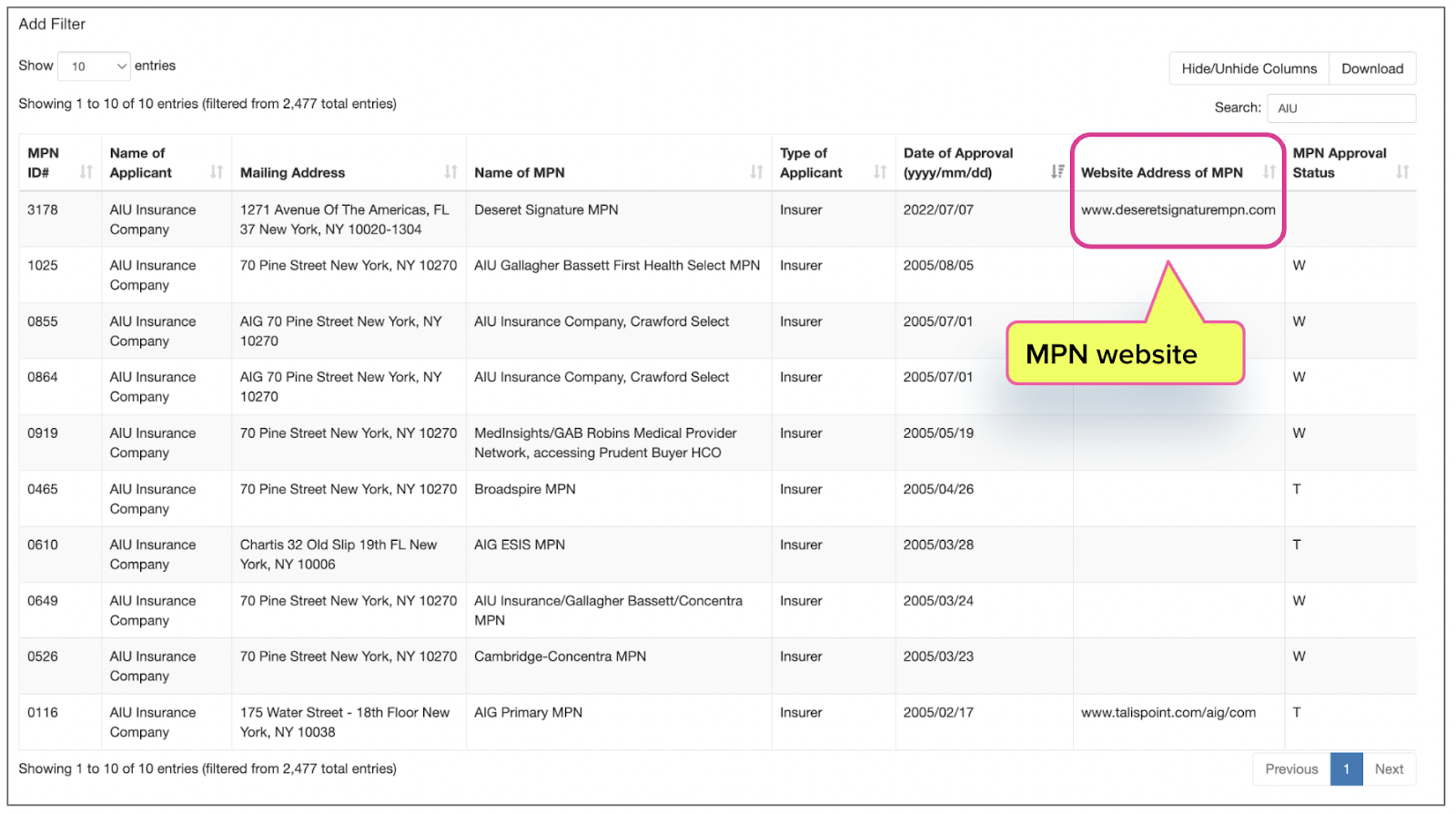Select MPN ID 0465 cell

point(43,490)
